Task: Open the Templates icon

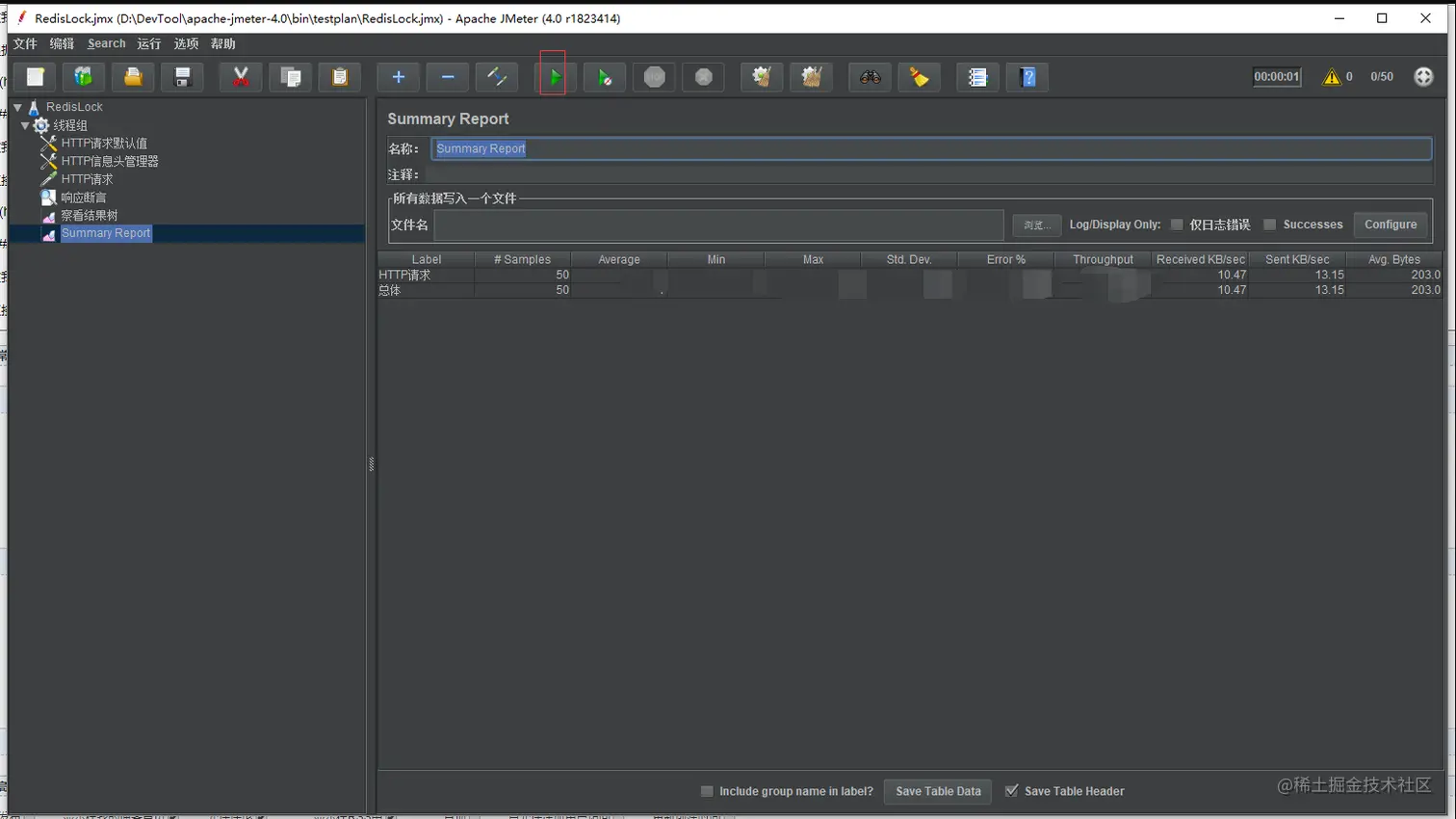Action: coord(84,77)
